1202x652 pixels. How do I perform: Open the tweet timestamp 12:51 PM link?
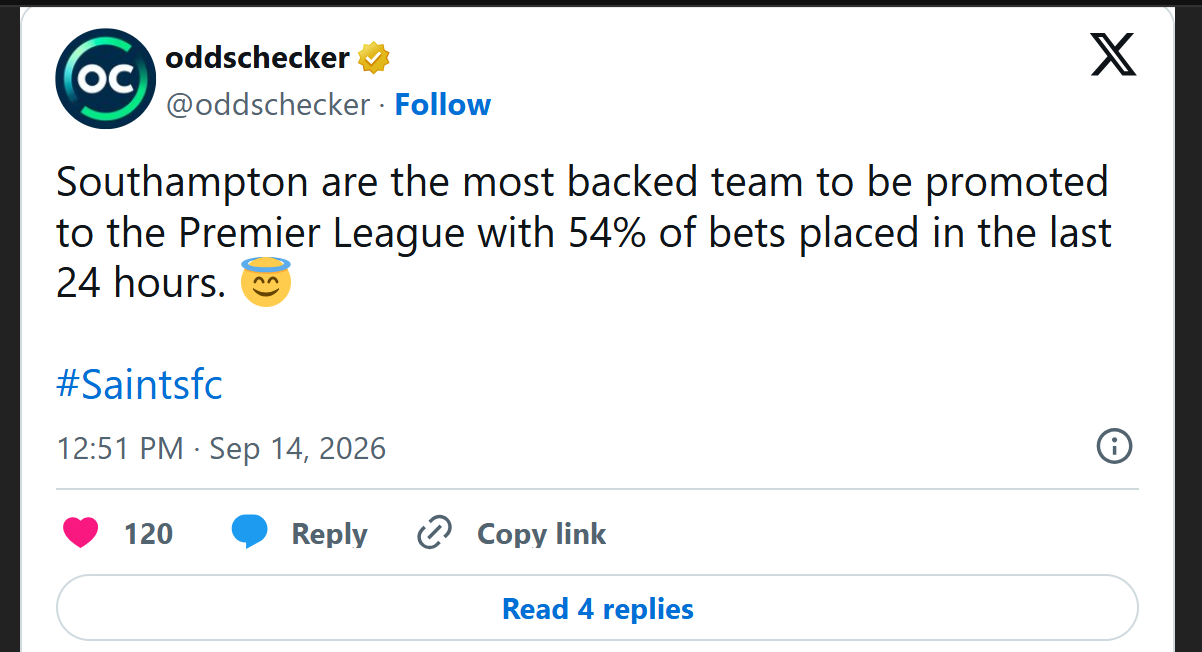pyautogui.click(x=120, y=448)
